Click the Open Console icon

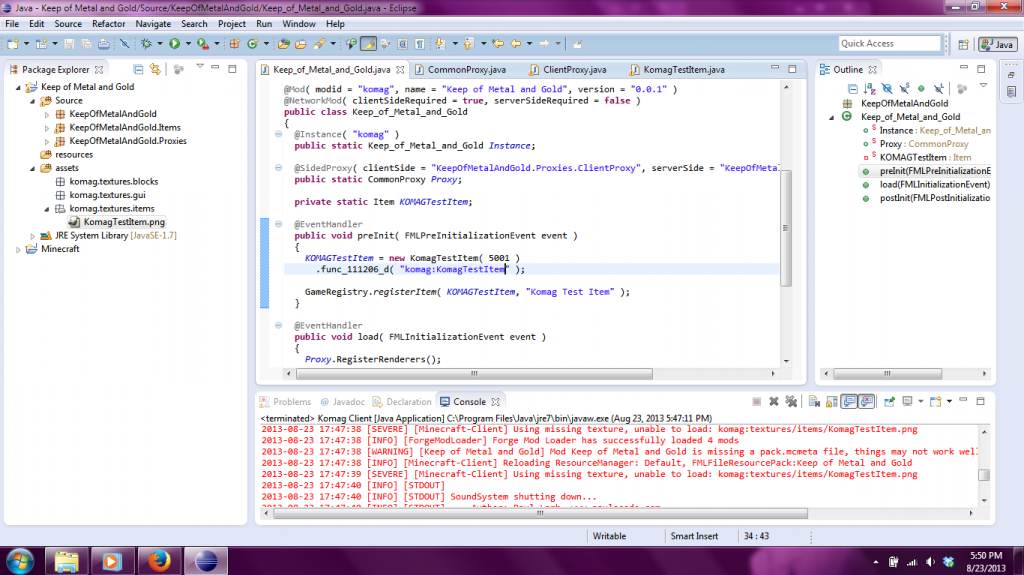[935, 401]
